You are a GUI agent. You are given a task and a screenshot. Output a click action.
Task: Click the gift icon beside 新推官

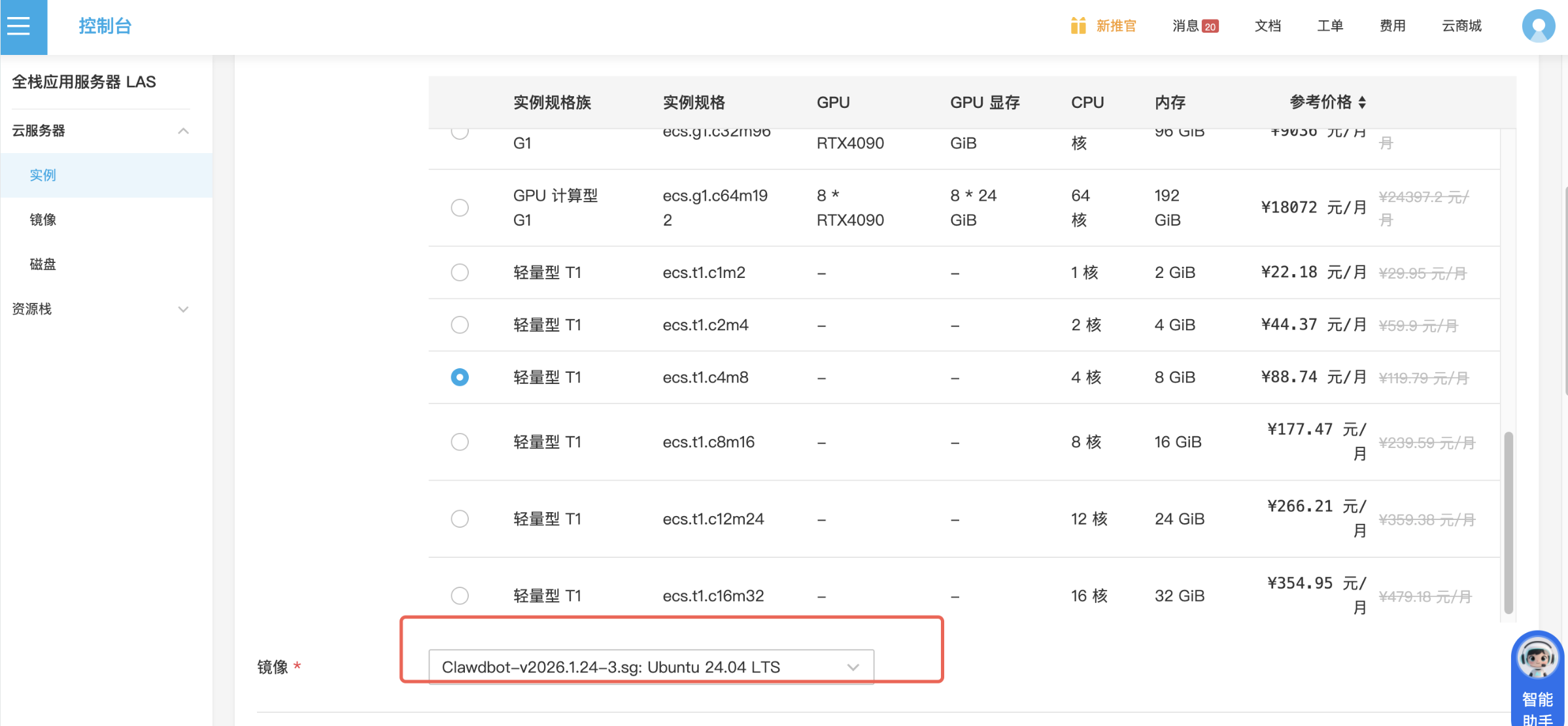coord(1078,26)
